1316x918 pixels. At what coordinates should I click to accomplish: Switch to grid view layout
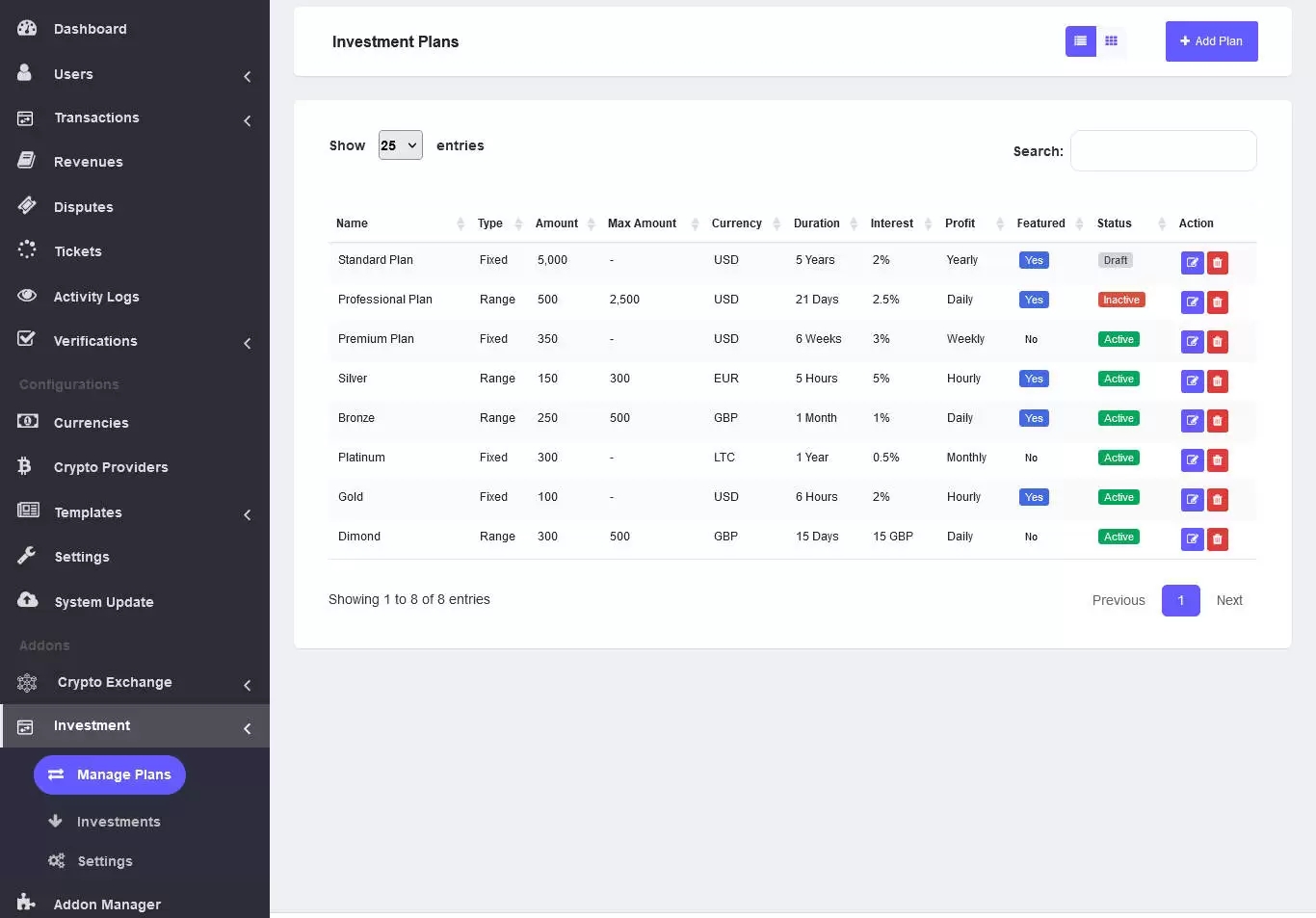point(1111,41)
